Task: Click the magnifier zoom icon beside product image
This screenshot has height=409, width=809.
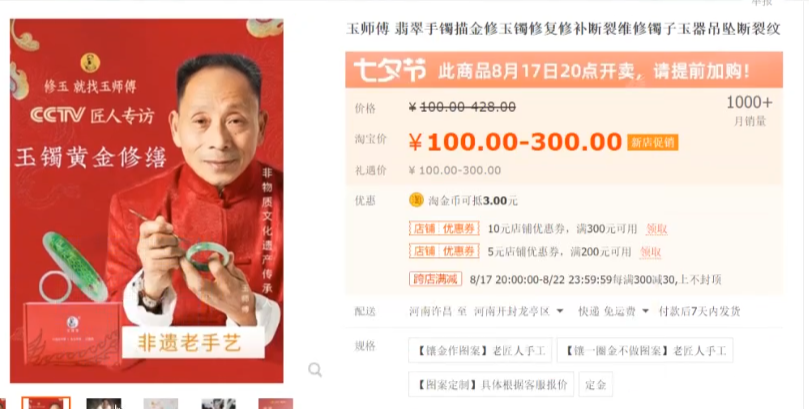Action: [315, 369]
